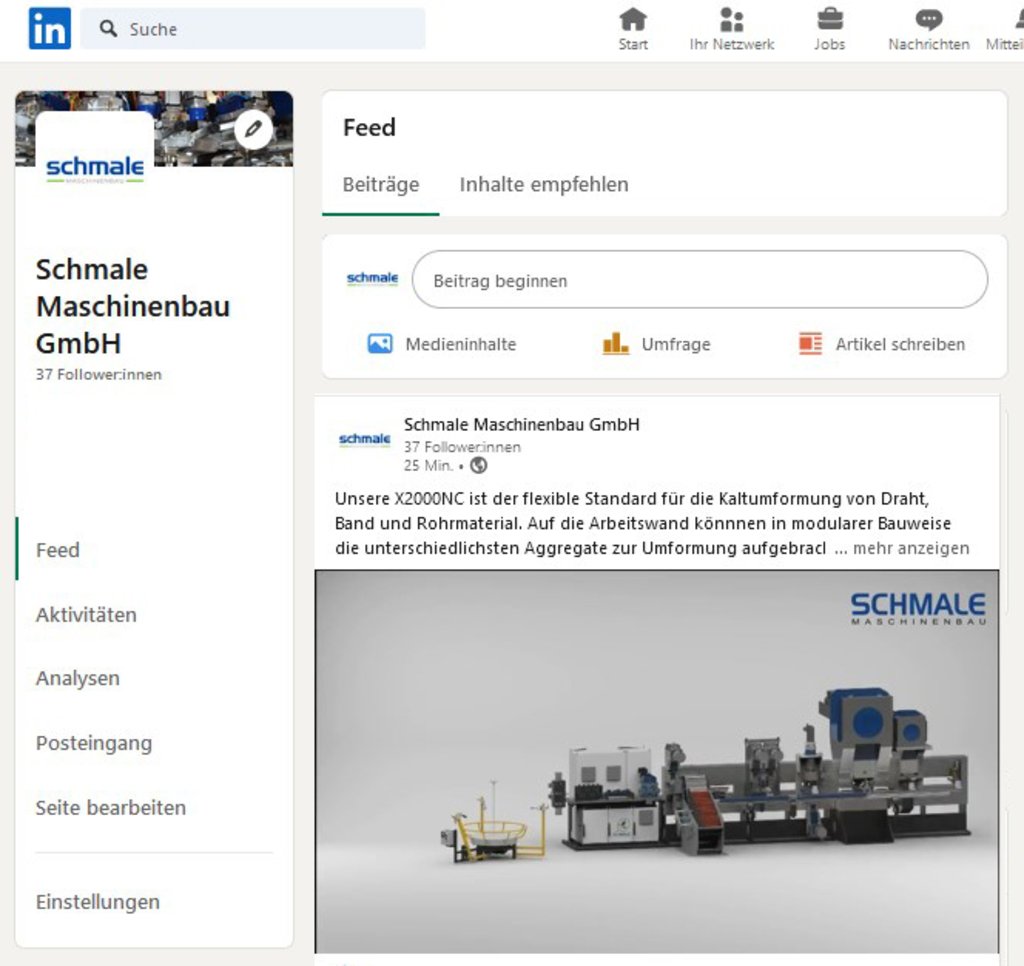The height and width of the screenshot is (966, 1024).
Task: Open Schmale Maschinenbau GmbH post author link
Action: (x=522, y=425)
